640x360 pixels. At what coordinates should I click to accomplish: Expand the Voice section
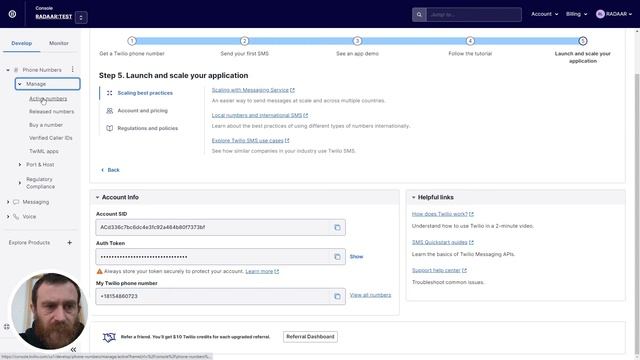click(x=8, y=217)
